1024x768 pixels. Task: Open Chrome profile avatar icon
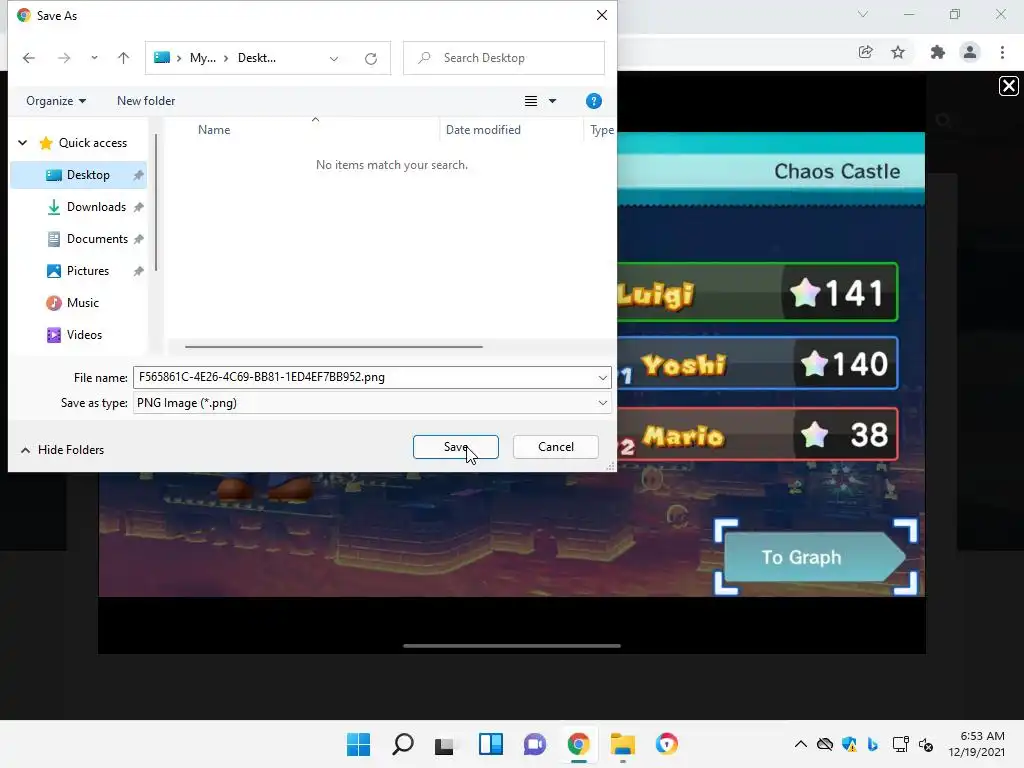(970, 52)
